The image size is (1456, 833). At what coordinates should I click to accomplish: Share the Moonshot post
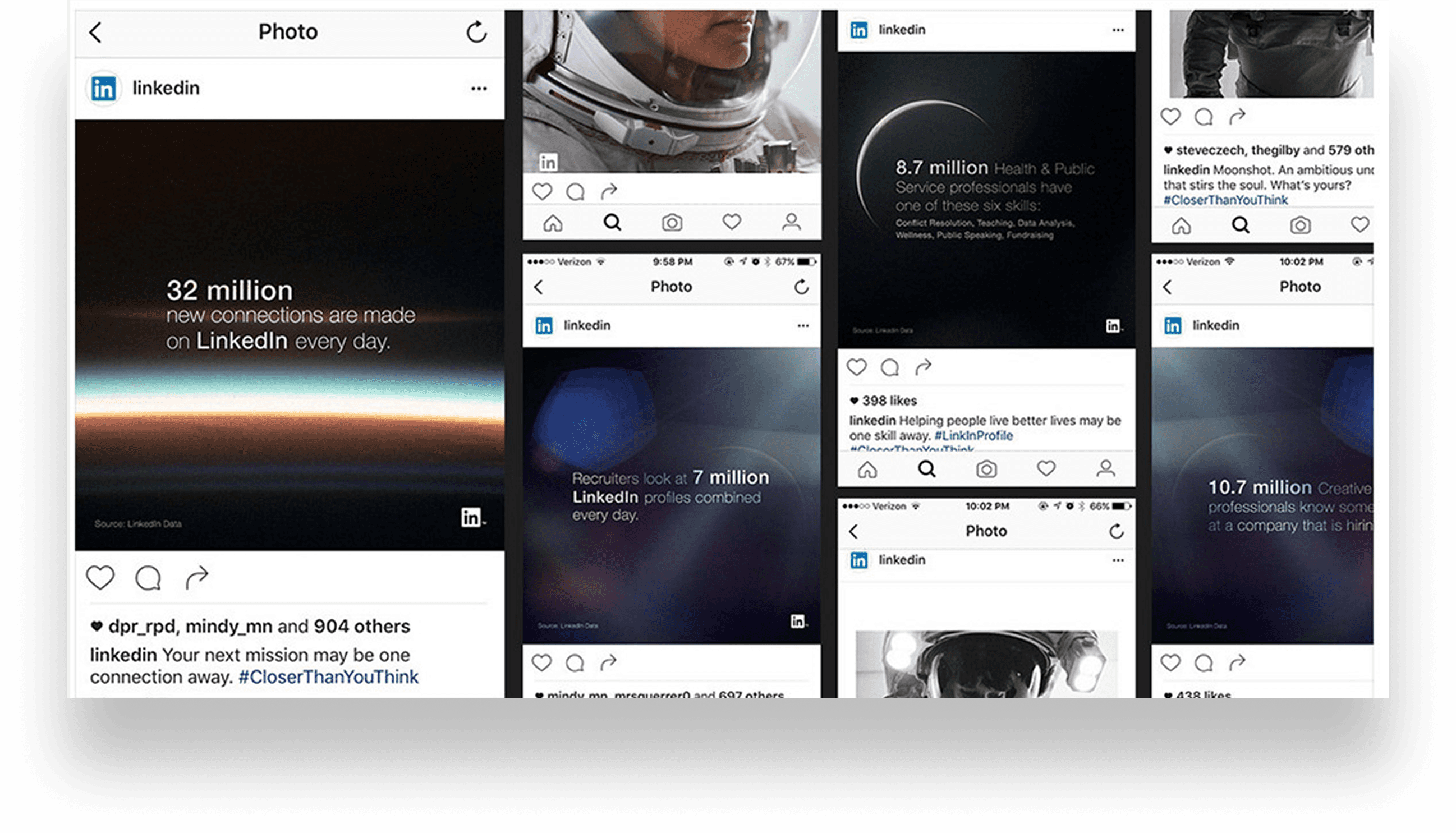click(1237, 116)
